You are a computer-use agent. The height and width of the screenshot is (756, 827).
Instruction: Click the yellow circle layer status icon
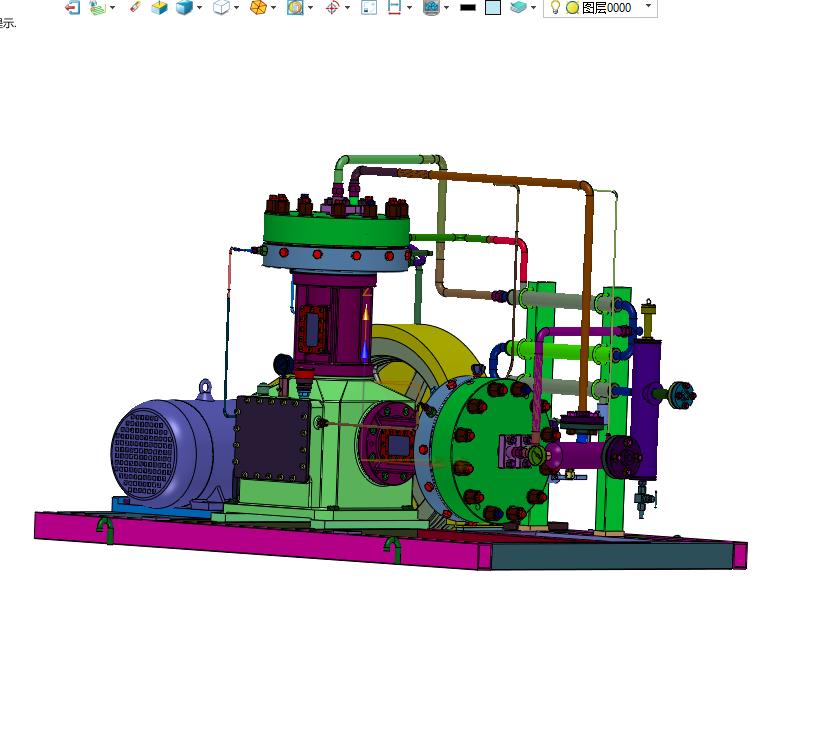click(572, 8)
